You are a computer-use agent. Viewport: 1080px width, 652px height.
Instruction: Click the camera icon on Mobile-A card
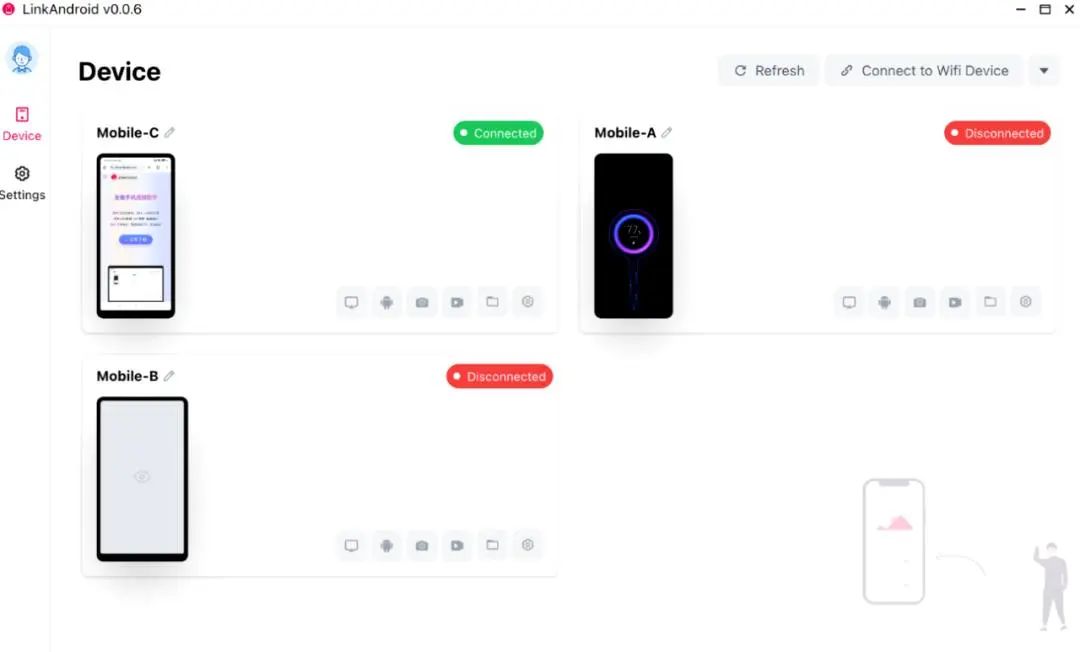pos(920,302)
